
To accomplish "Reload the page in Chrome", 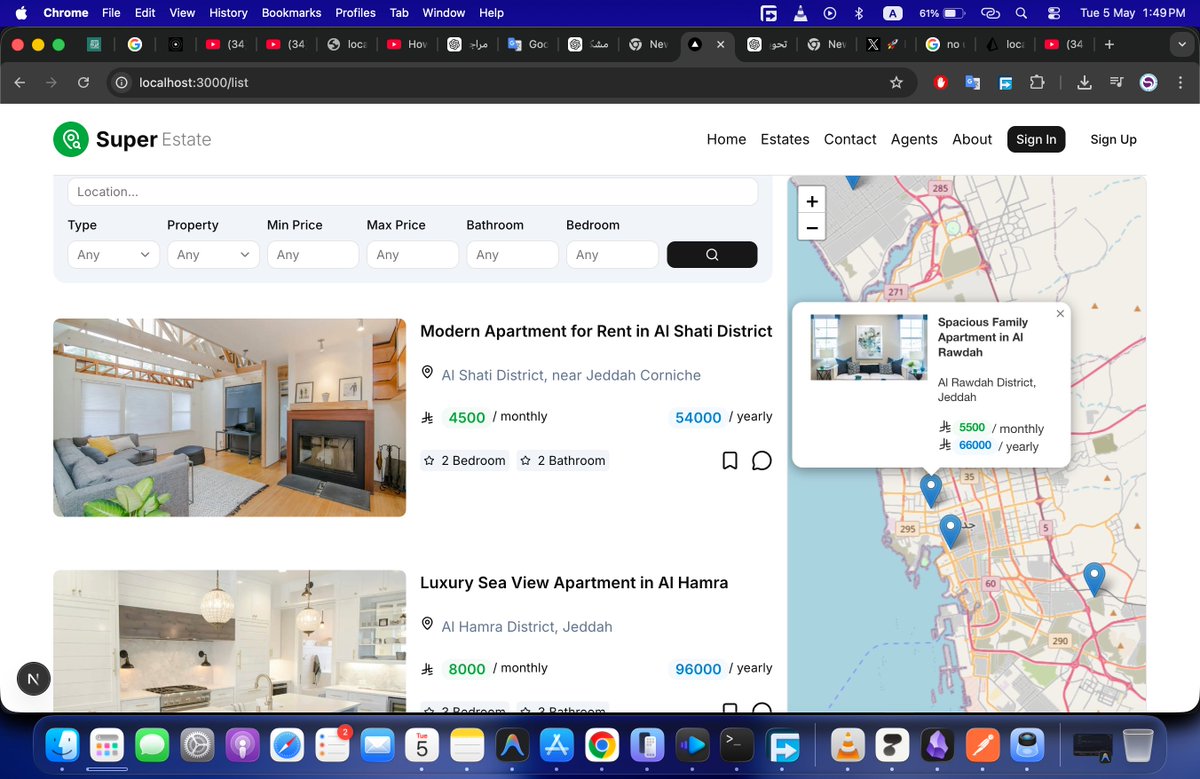I will point(83,82).
